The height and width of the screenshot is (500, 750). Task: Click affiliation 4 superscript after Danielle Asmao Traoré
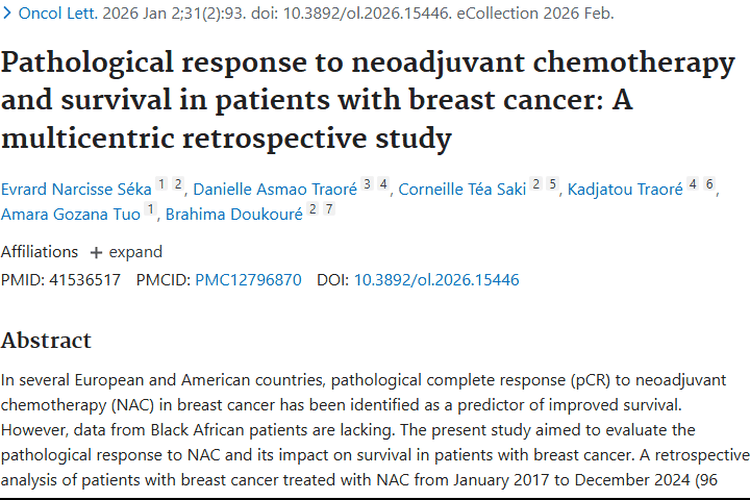[x=384, y=184]
